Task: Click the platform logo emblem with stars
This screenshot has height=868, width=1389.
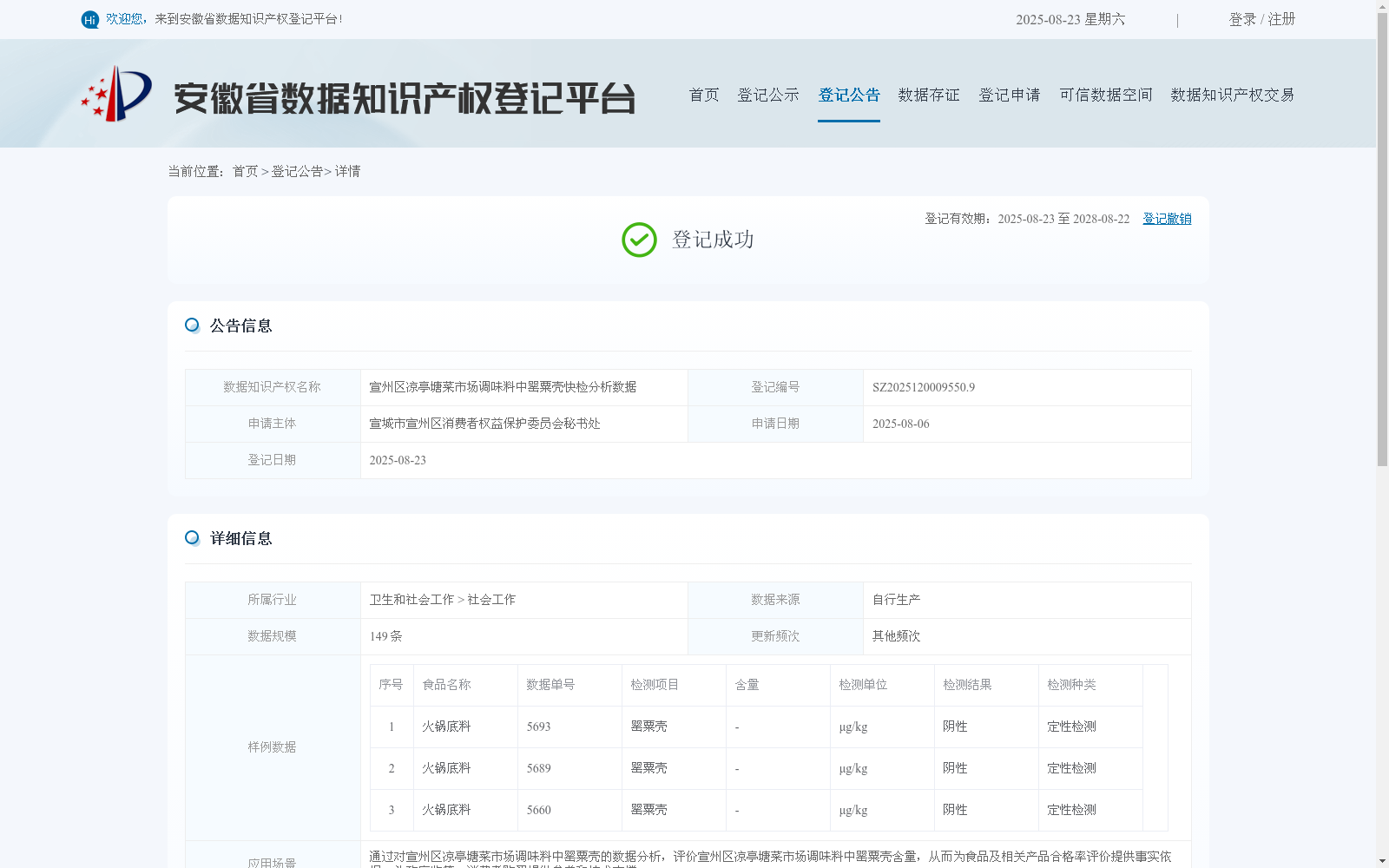Action: click(116, 94)
